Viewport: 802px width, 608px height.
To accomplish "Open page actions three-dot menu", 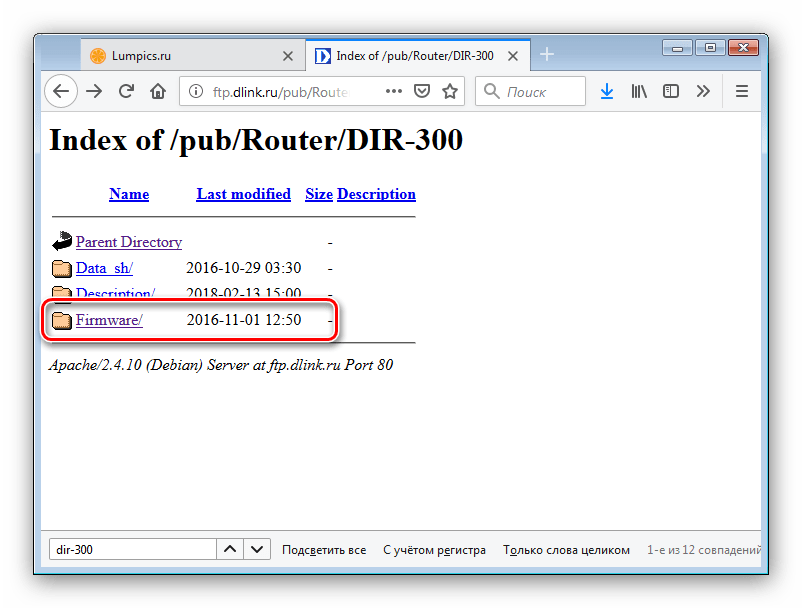I will point(394,92).
